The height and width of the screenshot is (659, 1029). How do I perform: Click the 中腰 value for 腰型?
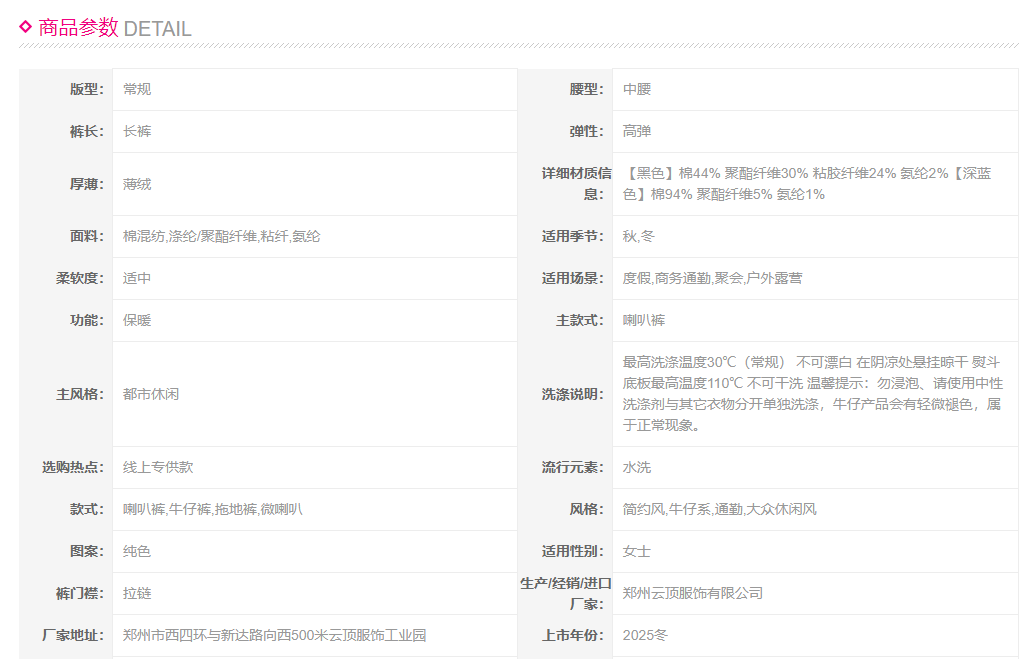coord(637,89)
